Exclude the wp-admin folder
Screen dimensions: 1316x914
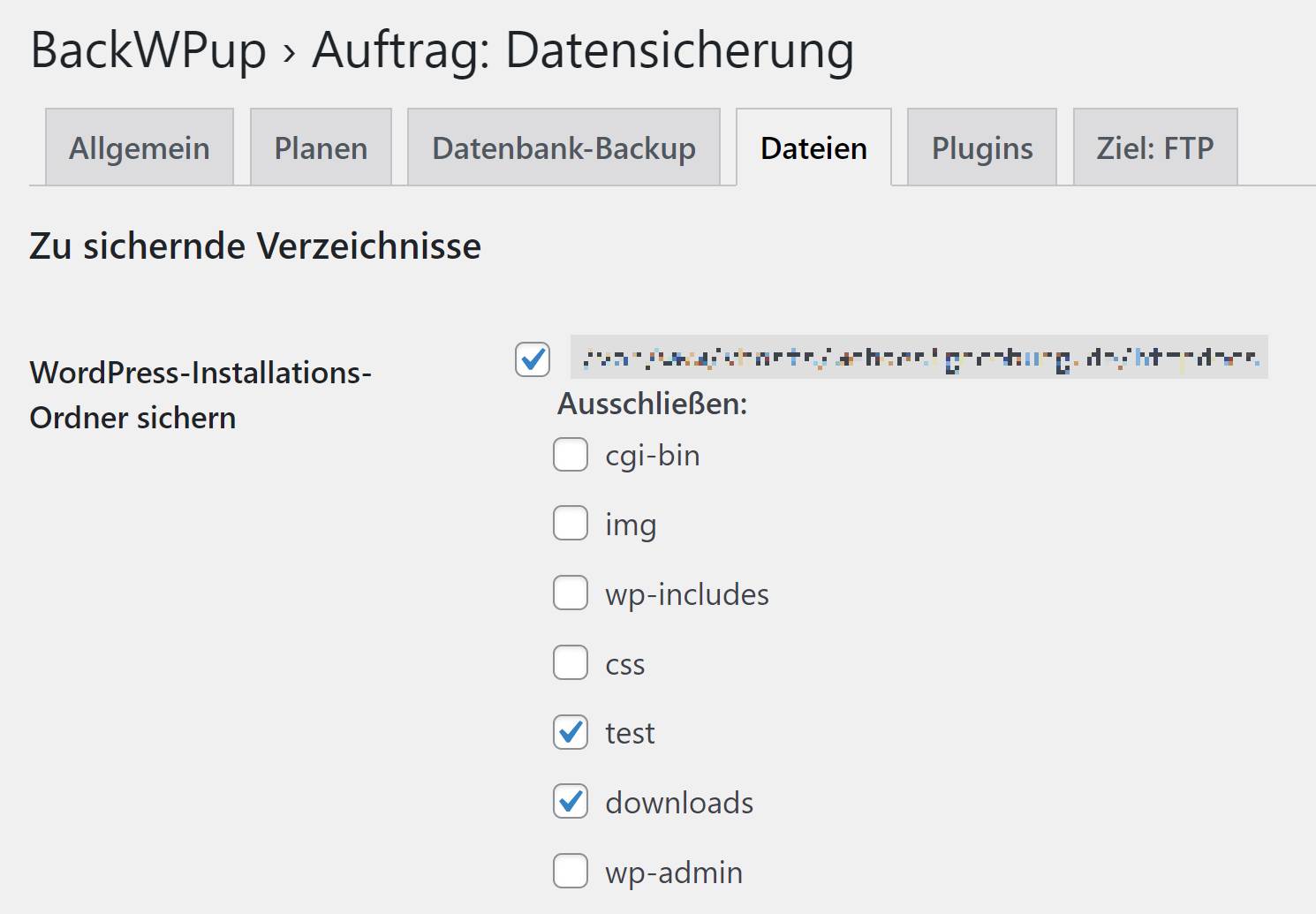point(571,871)
